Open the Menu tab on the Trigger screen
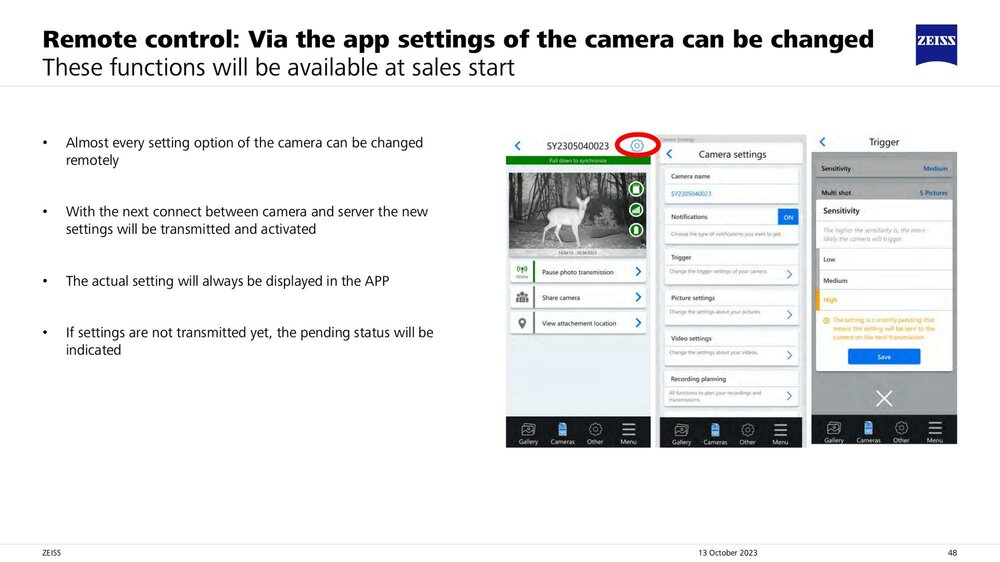Screen dimensions: 1000x562 coord(934,432)
